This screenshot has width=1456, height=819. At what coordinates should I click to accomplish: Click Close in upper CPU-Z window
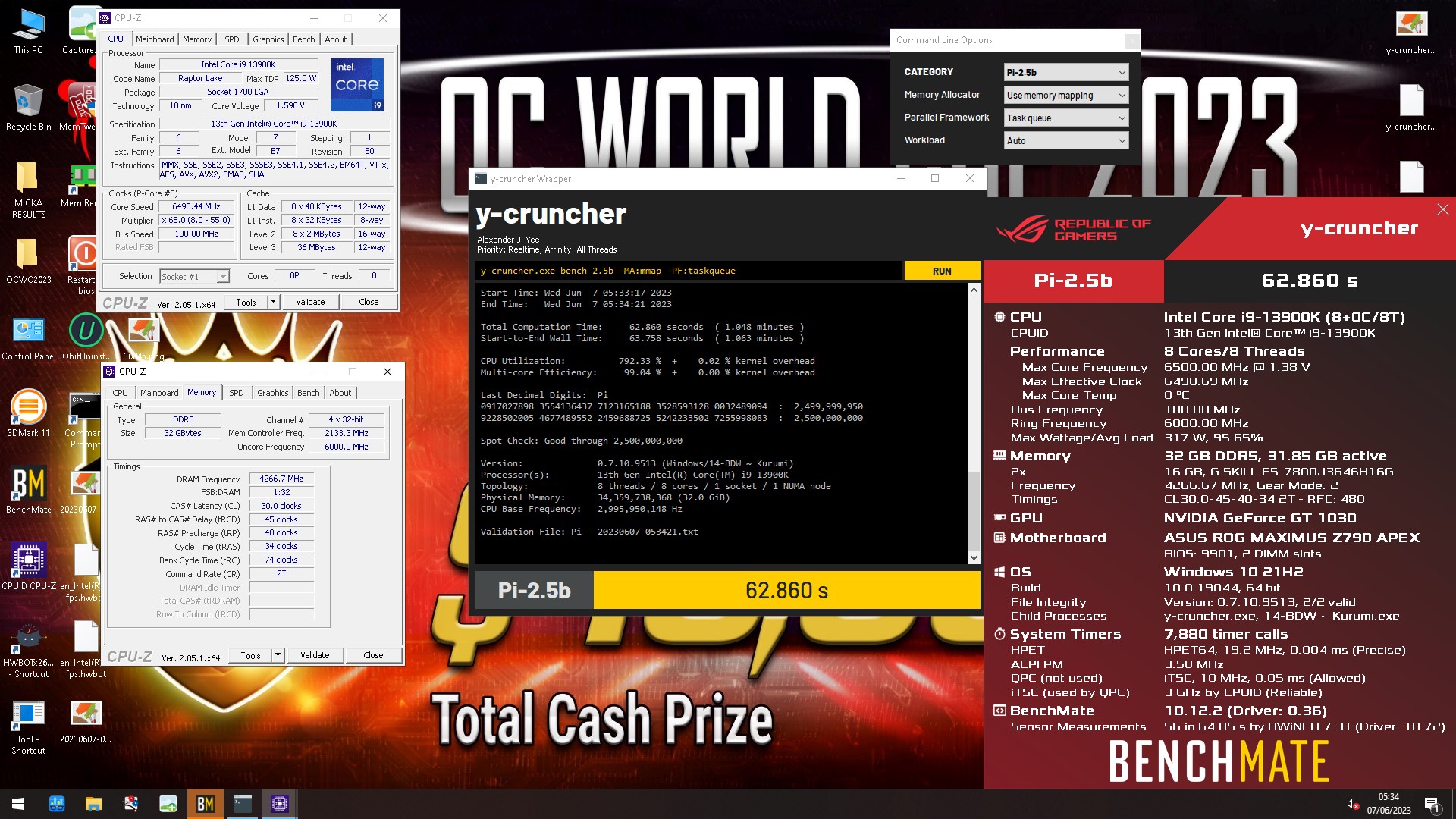point(369,302)
